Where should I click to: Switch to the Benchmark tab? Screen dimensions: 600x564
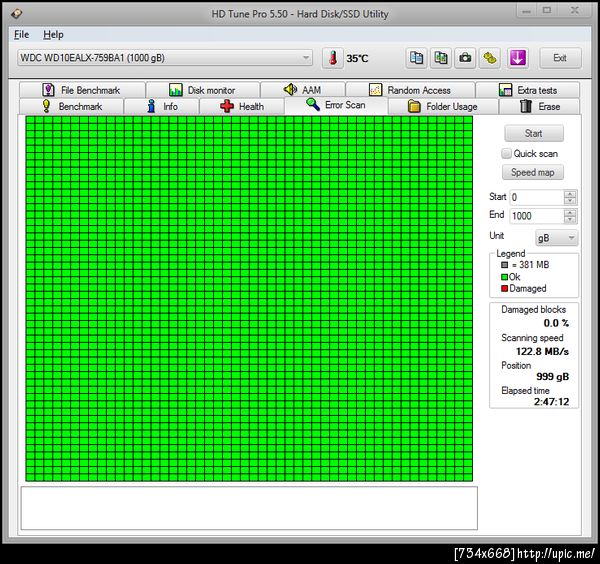pos(72,106)
